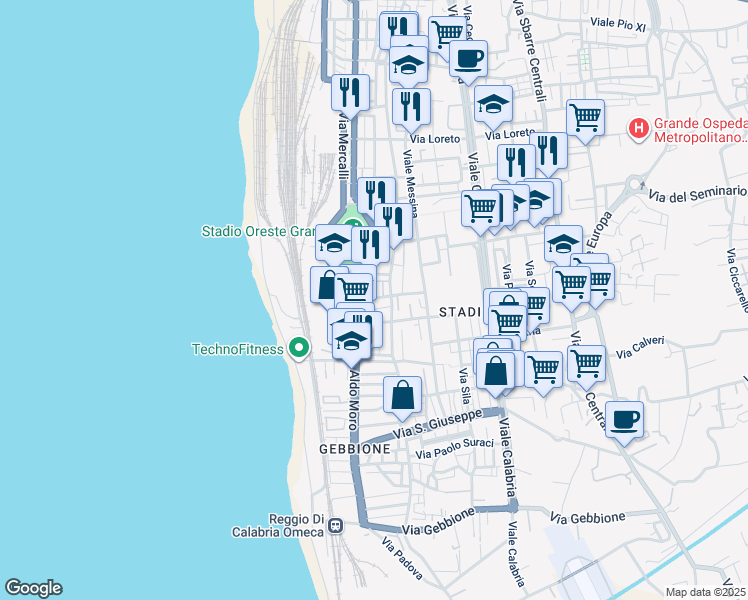The width and height of the screenshot is (748, 600).
Task: Click the restaurant marker above Via Mercalli label
Action: click(x=350, y=93)
